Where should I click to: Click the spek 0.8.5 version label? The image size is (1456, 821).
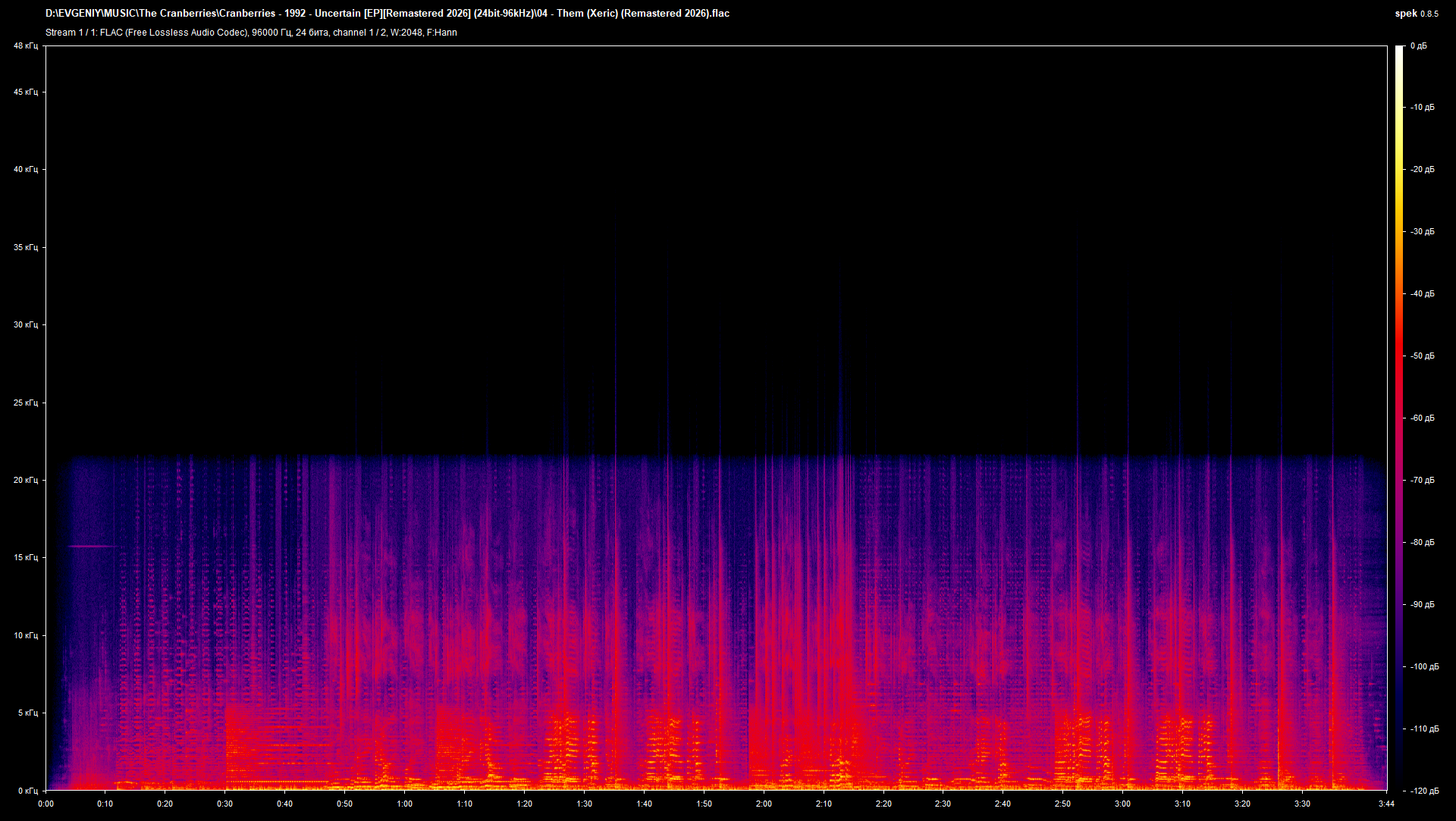coord(1416,13)
